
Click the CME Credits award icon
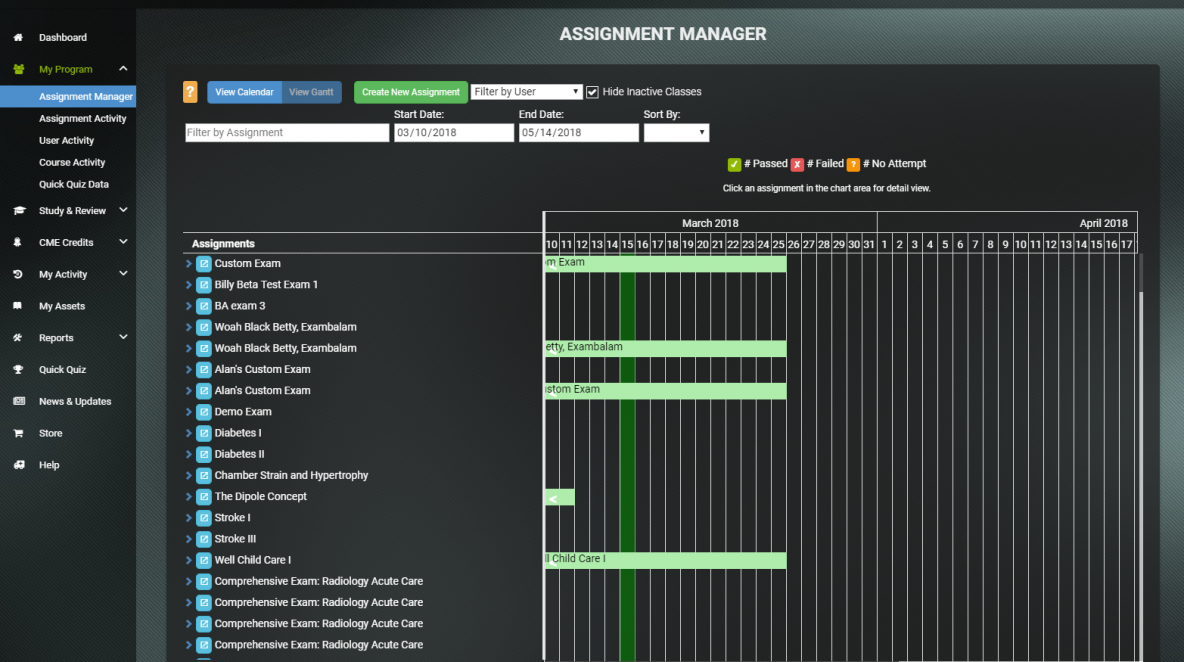(17, 242)
